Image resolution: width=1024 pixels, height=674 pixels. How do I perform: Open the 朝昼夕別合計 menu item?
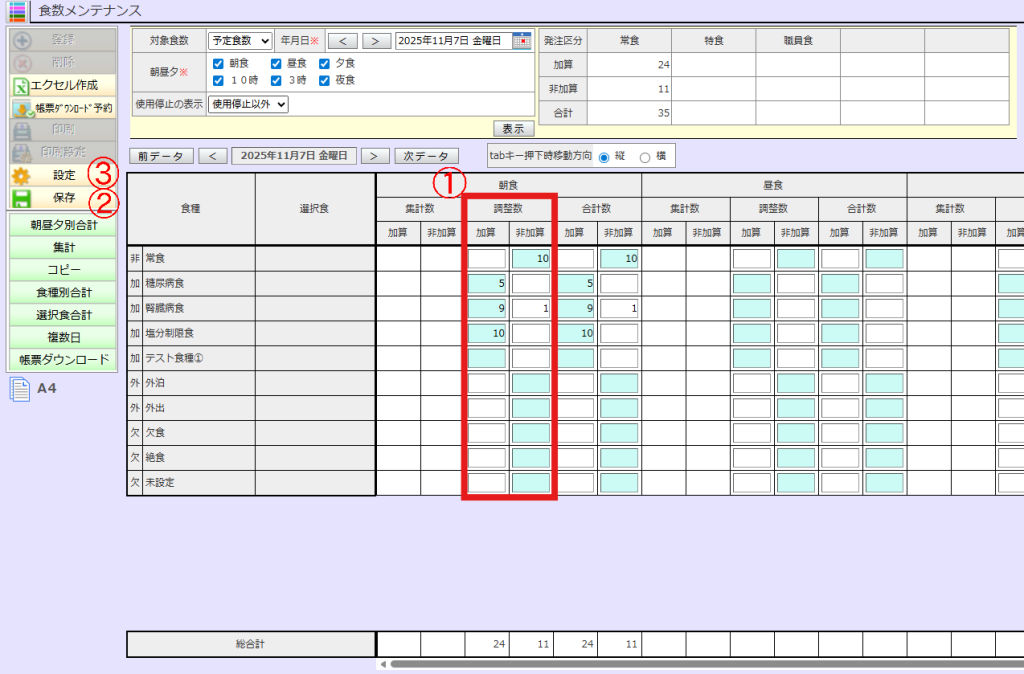pos(63,226)
